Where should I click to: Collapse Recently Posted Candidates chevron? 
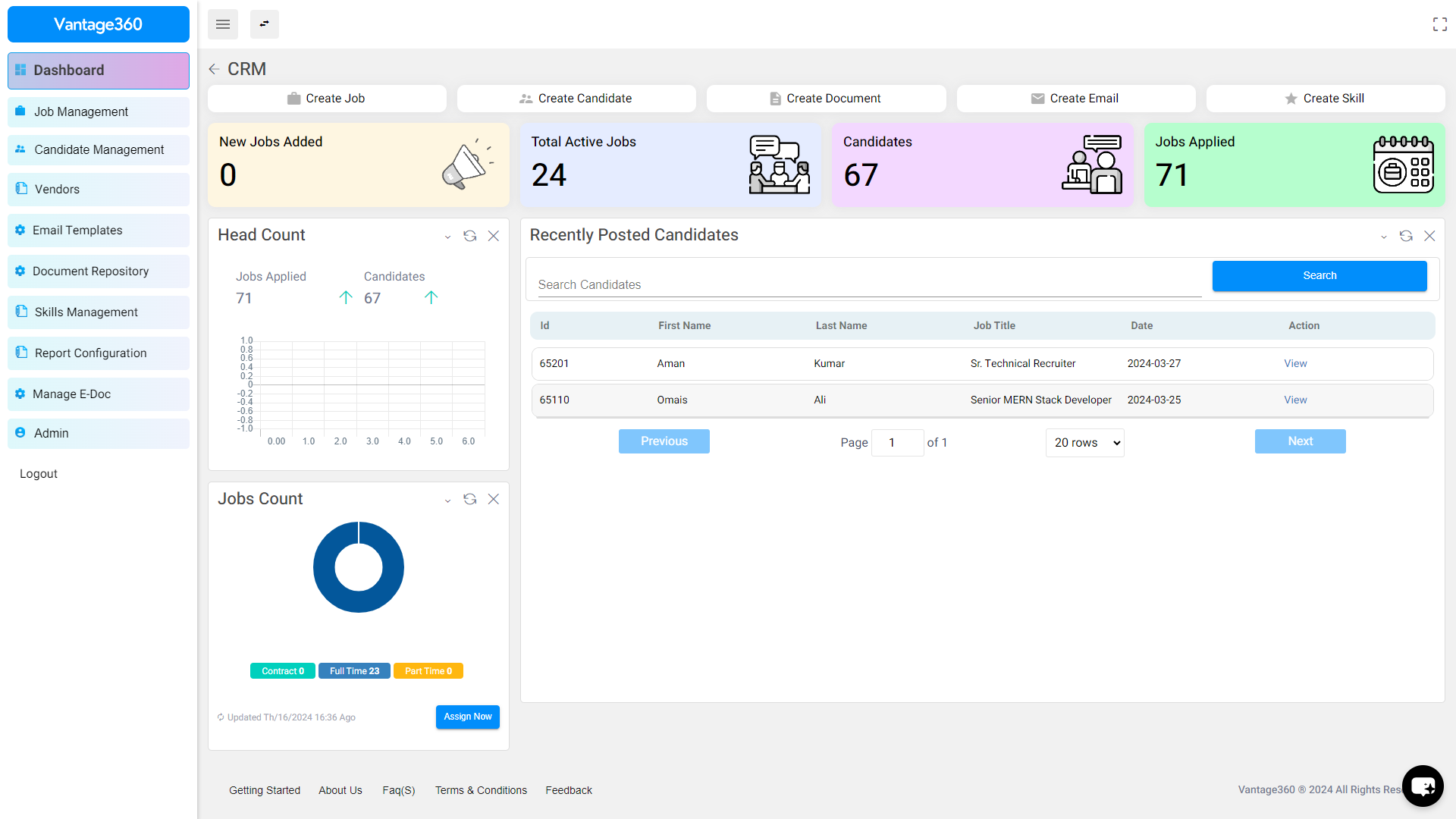1383,237
